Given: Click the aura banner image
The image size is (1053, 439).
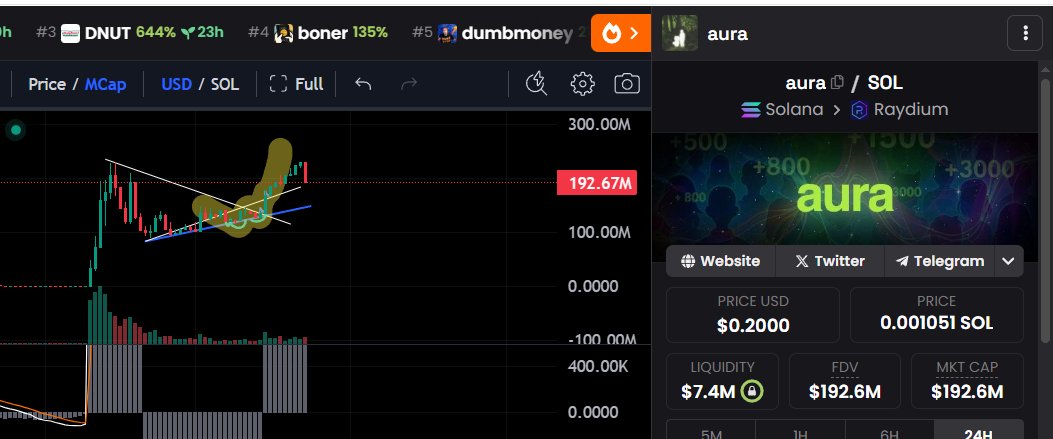Looking at the screenshot, I should tap(845, 189).
